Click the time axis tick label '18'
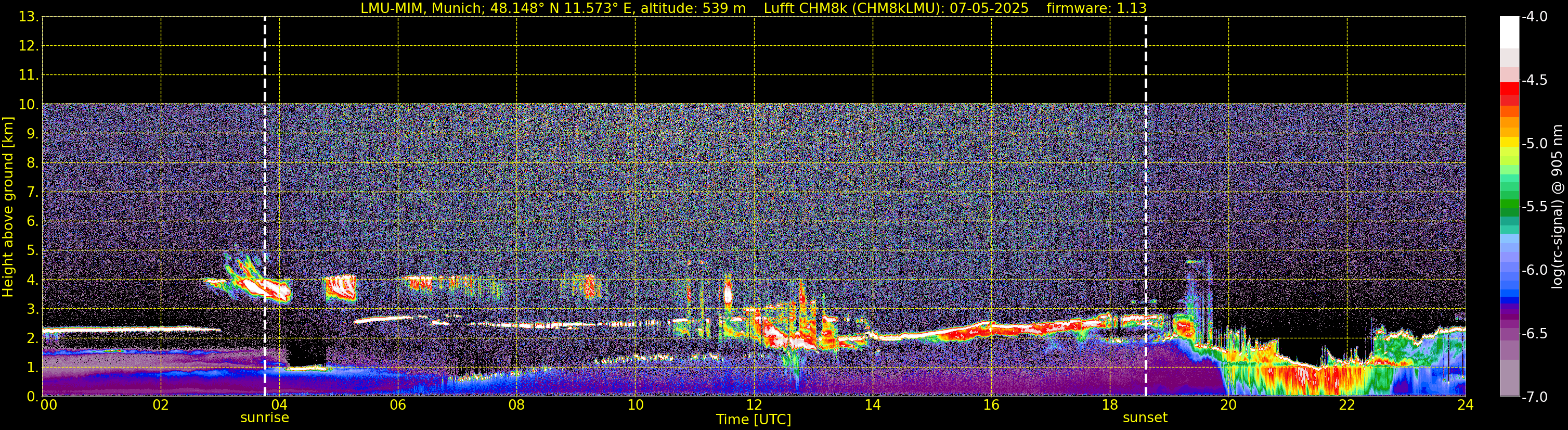This screenshot has width=1568, height=430. (1110, 405)
